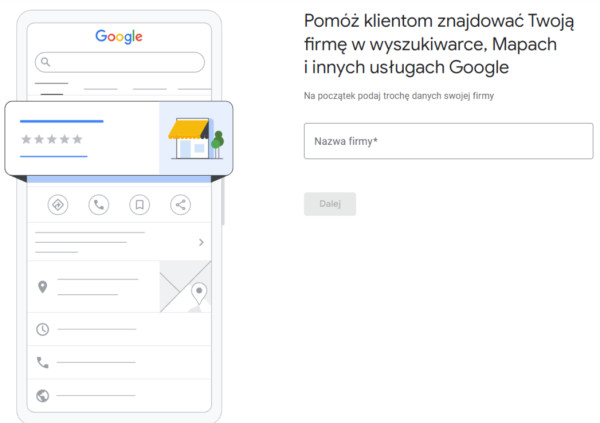Viewport: 600px width, 423px height.
Task: Click the magnifier icon in the mockup search bar
Action: tap(45, 62)
